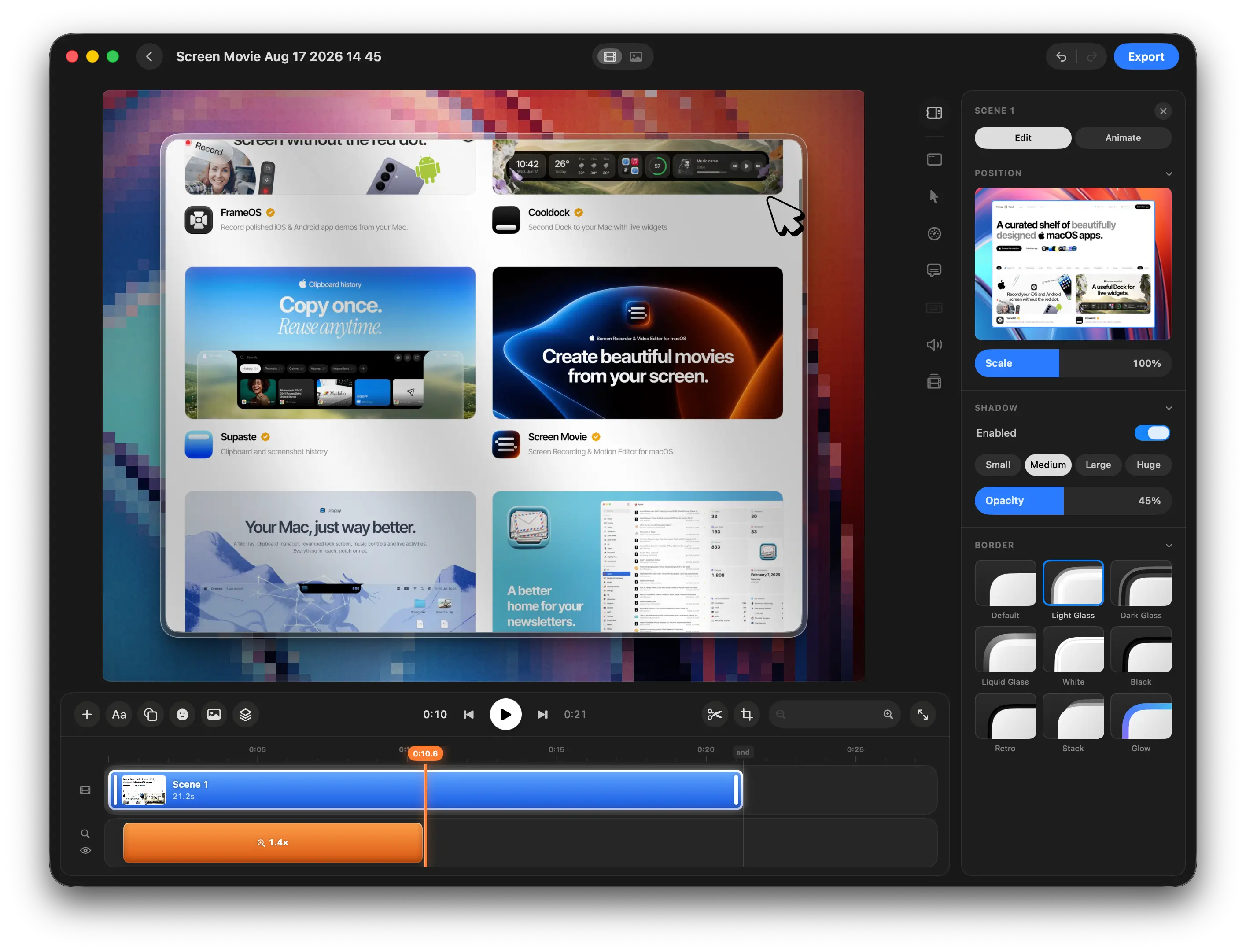Split clip with the scissors tool
The height and width of the screenshot is (952, 1246).
pyautogui.click(x=715, y=715)
